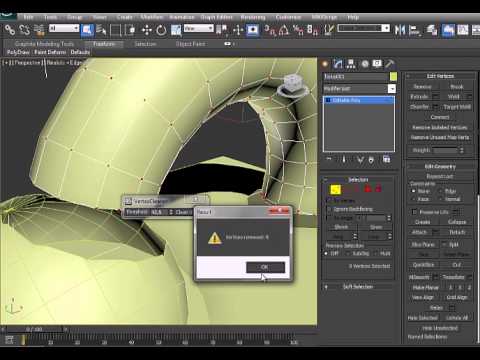This screenshot has width=480, height=360.
Task: Select the Edge constraint radio button
Action: tap(440, 191)
